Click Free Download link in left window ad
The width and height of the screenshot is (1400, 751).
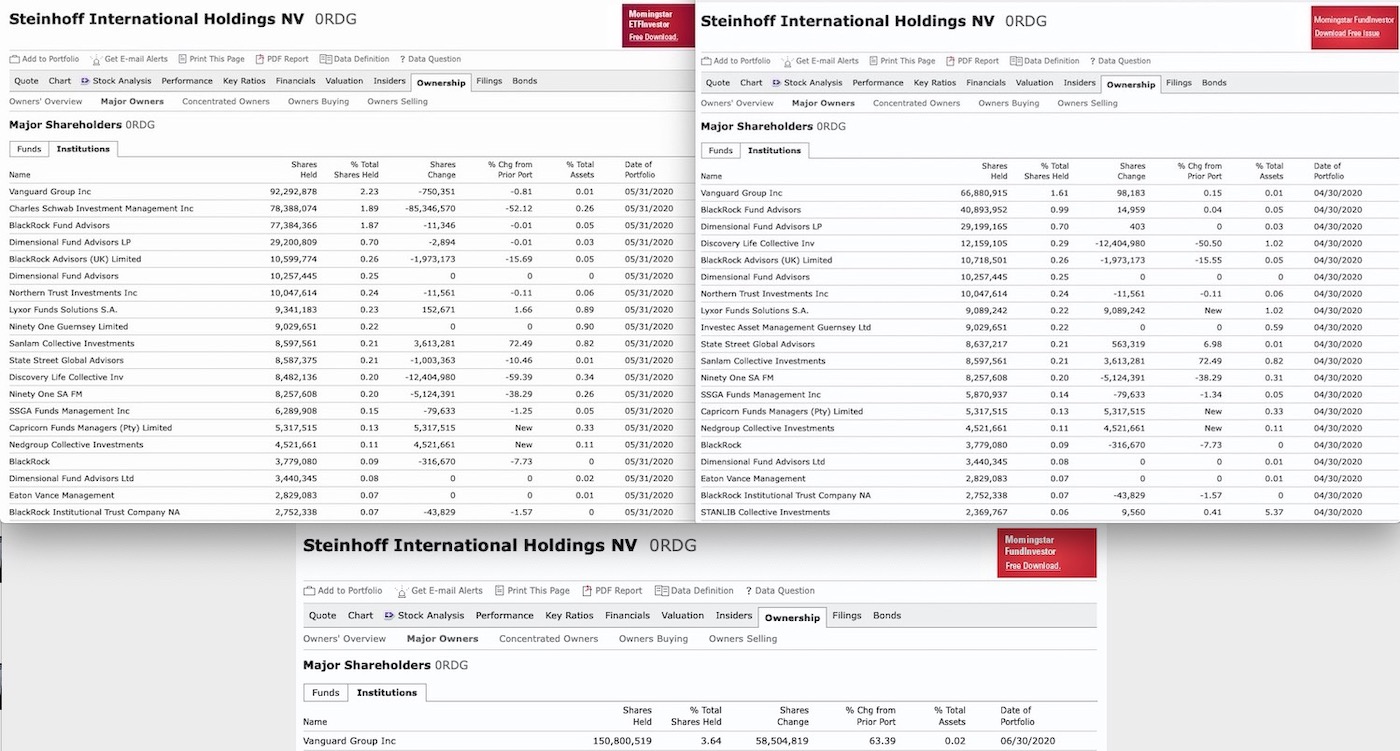click(x=653, y=37)
